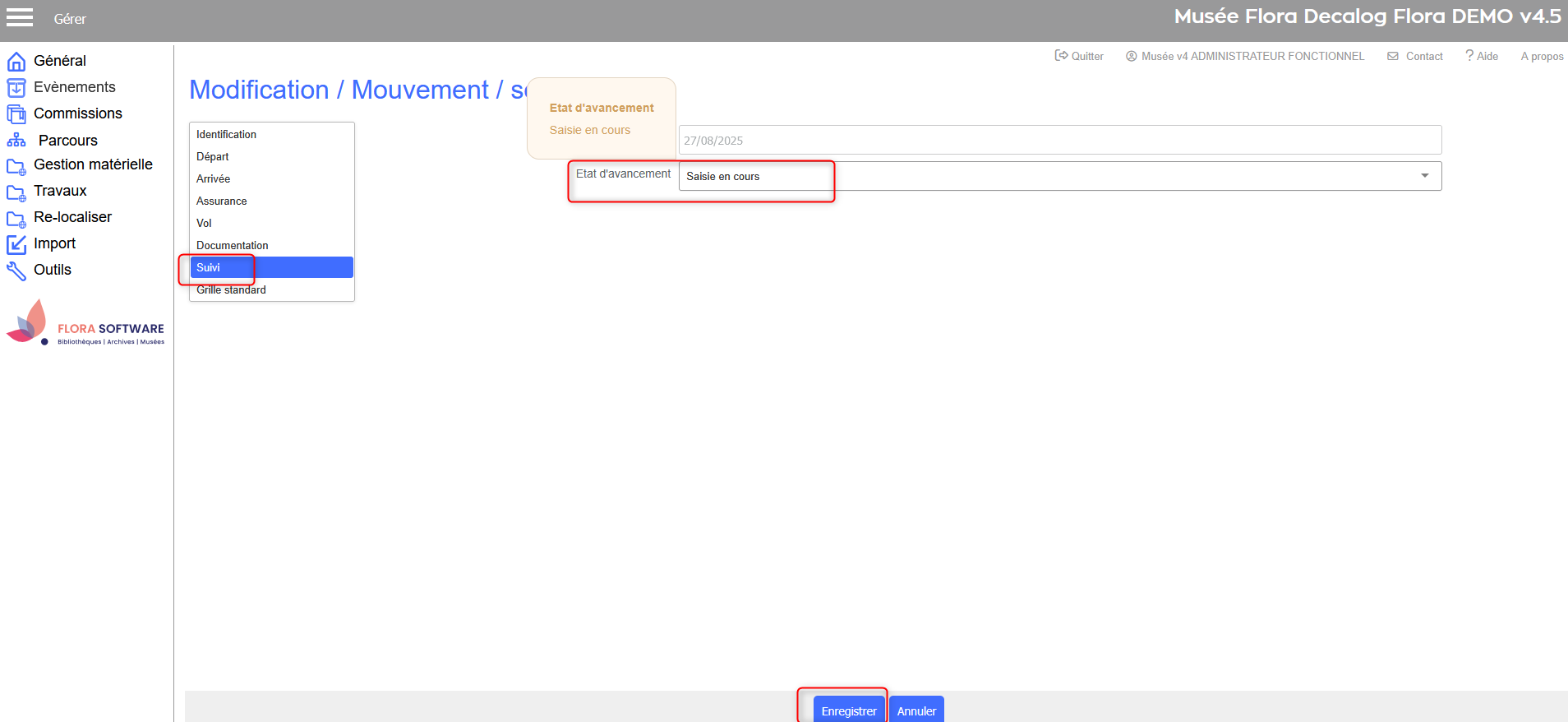Select the Vol tab

(x=272, y=224)
